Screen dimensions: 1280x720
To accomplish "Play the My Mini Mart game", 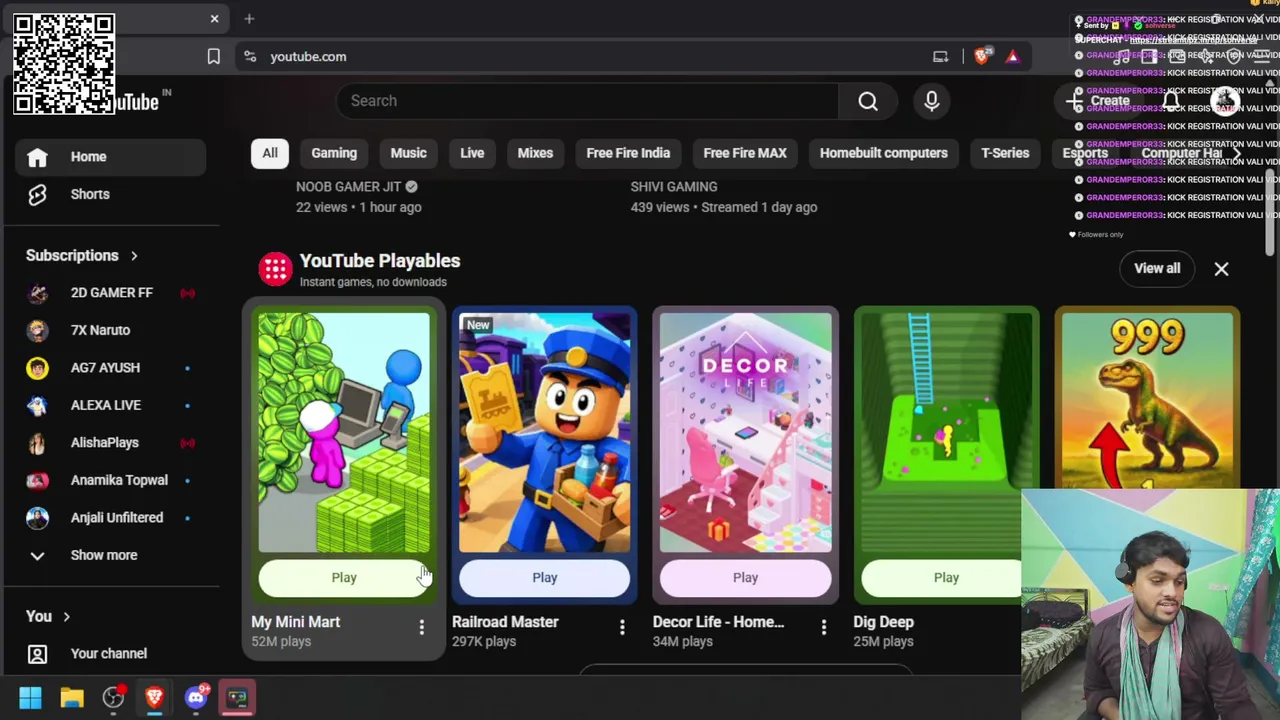I will tap(344, 578).
